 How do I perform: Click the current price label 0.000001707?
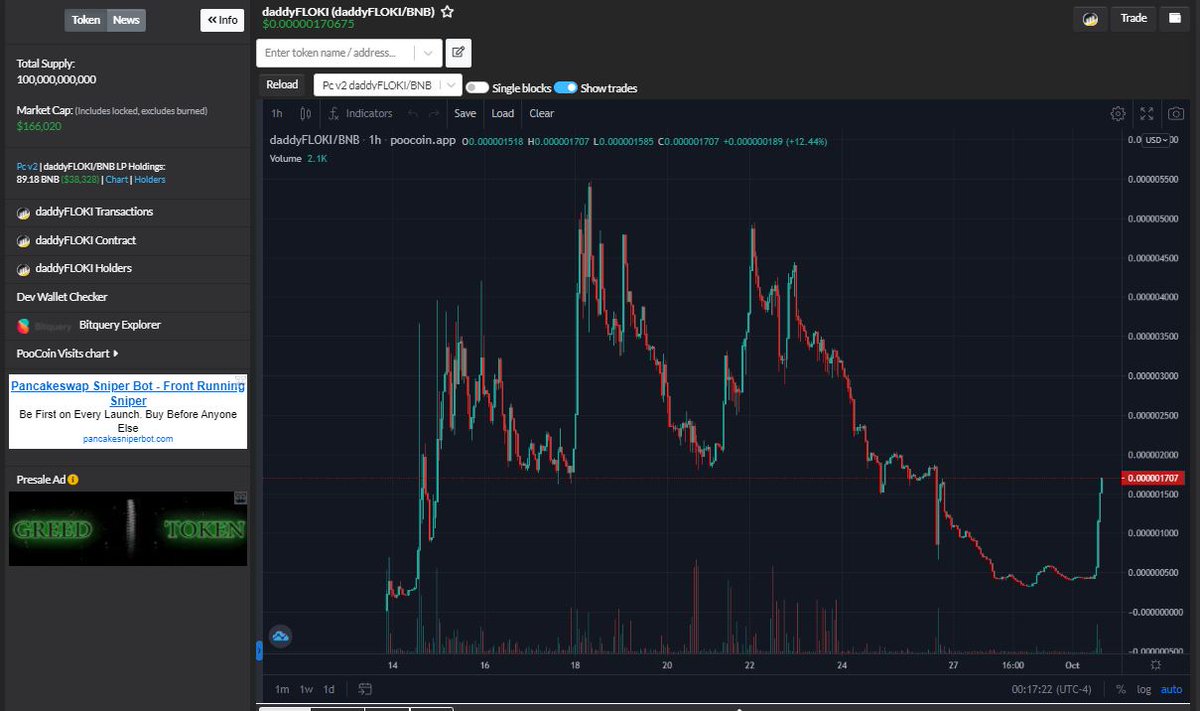(1155, 479)
